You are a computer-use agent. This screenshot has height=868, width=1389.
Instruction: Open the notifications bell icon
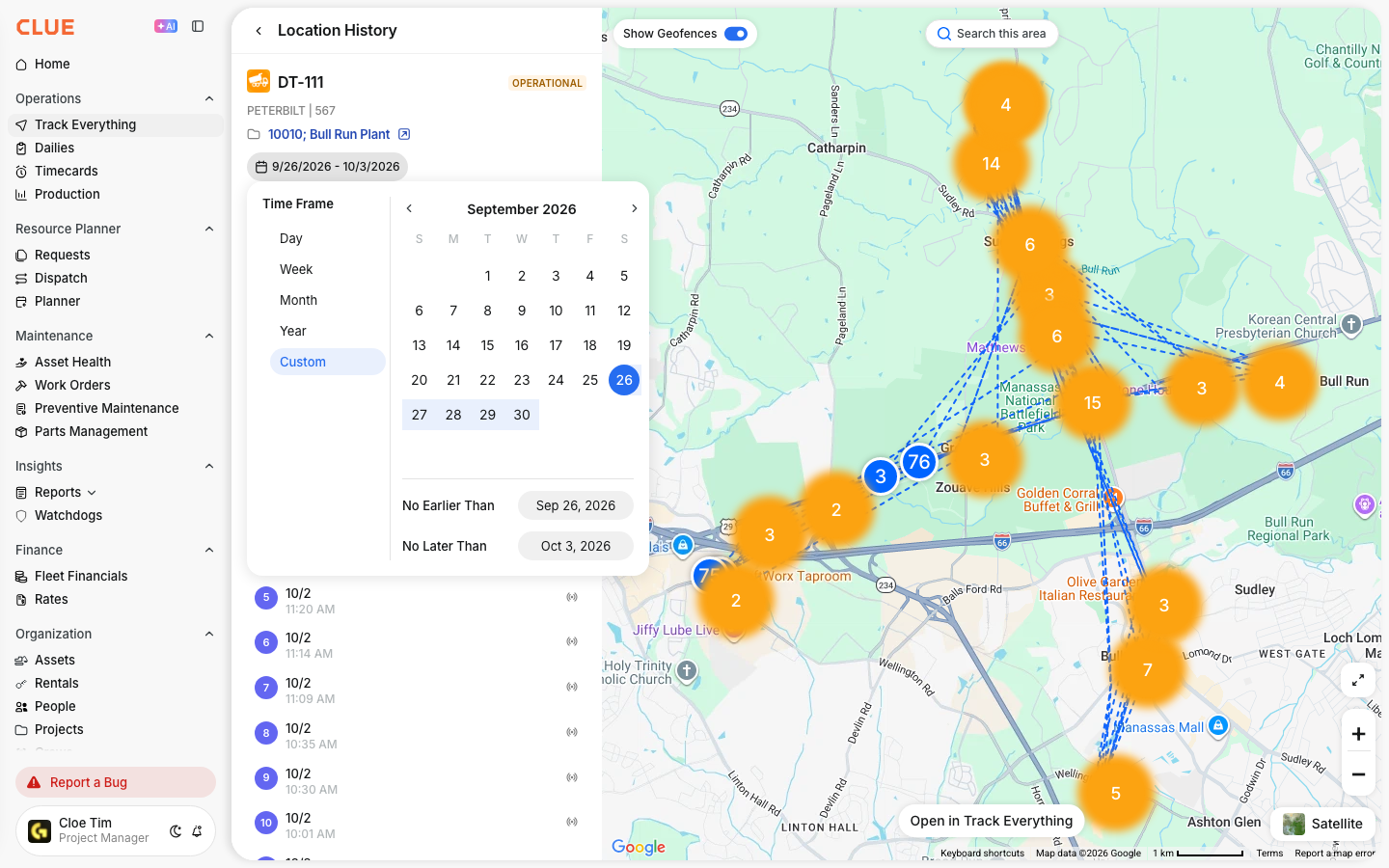point(197,831)
